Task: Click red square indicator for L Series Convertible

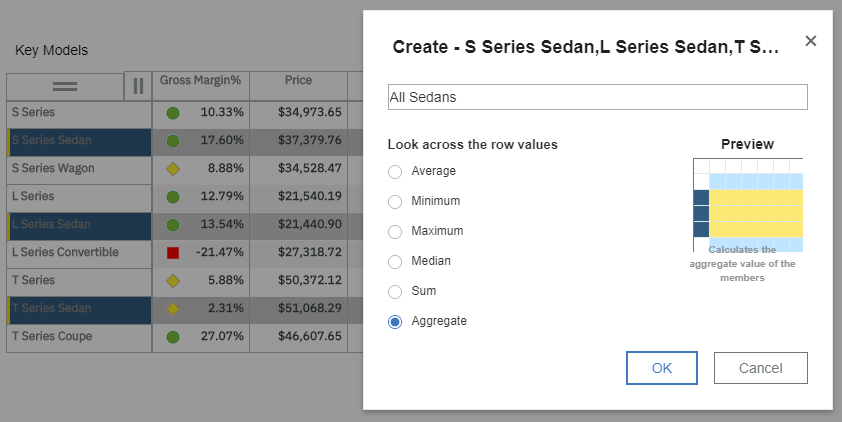Action: tap(173, 252)
